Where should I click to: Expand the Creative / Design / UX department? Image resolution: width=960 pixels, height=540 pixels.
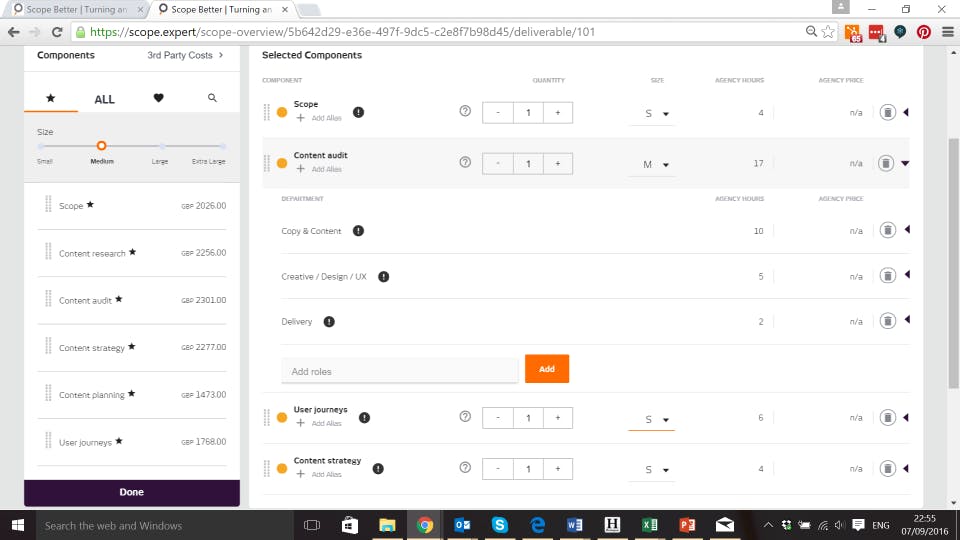[907, 275]
